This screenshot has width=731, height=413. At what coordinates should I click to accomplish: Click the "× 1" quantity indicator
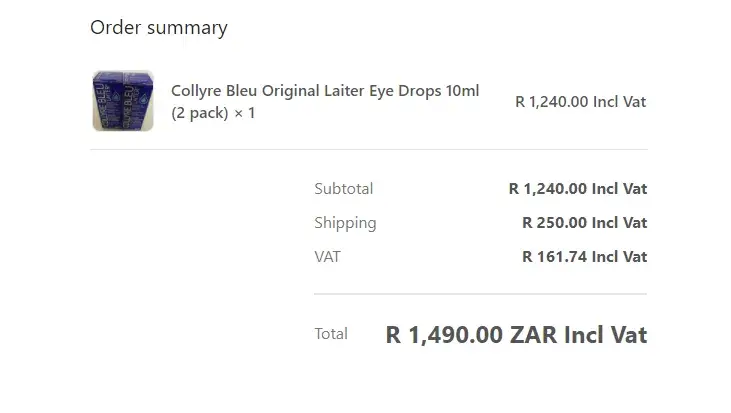[x=245, y=113]
